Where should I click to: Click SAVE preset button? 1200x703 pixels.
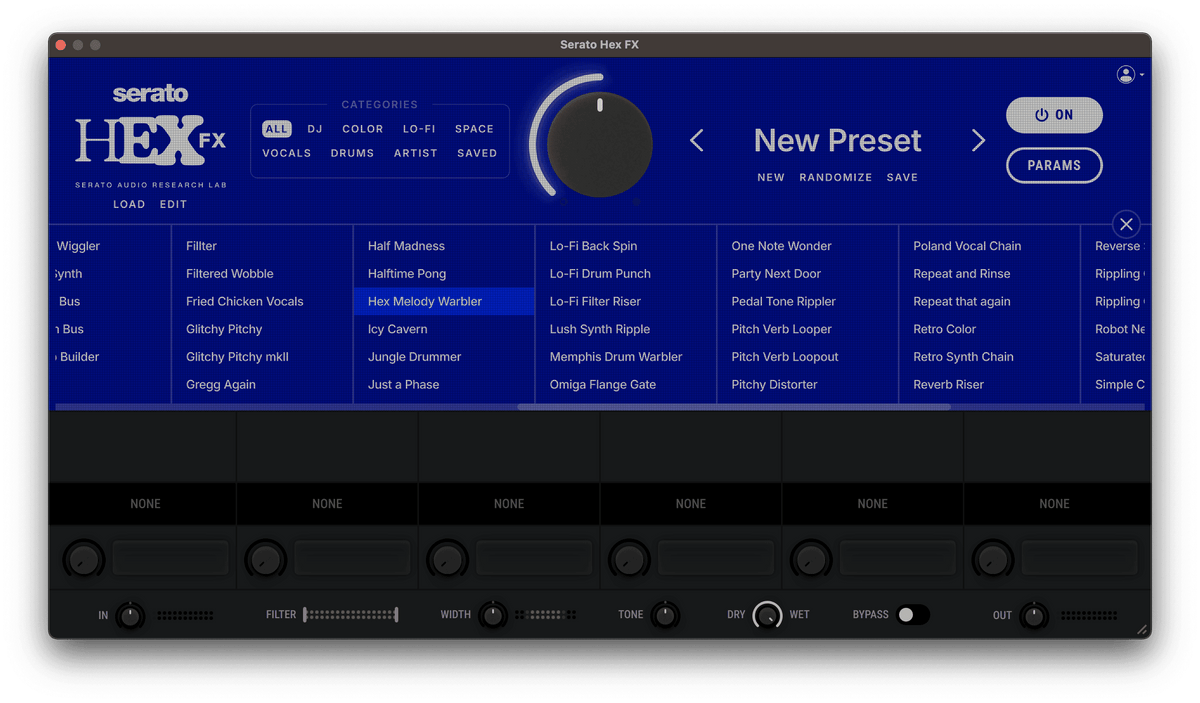tap(902, 177)
